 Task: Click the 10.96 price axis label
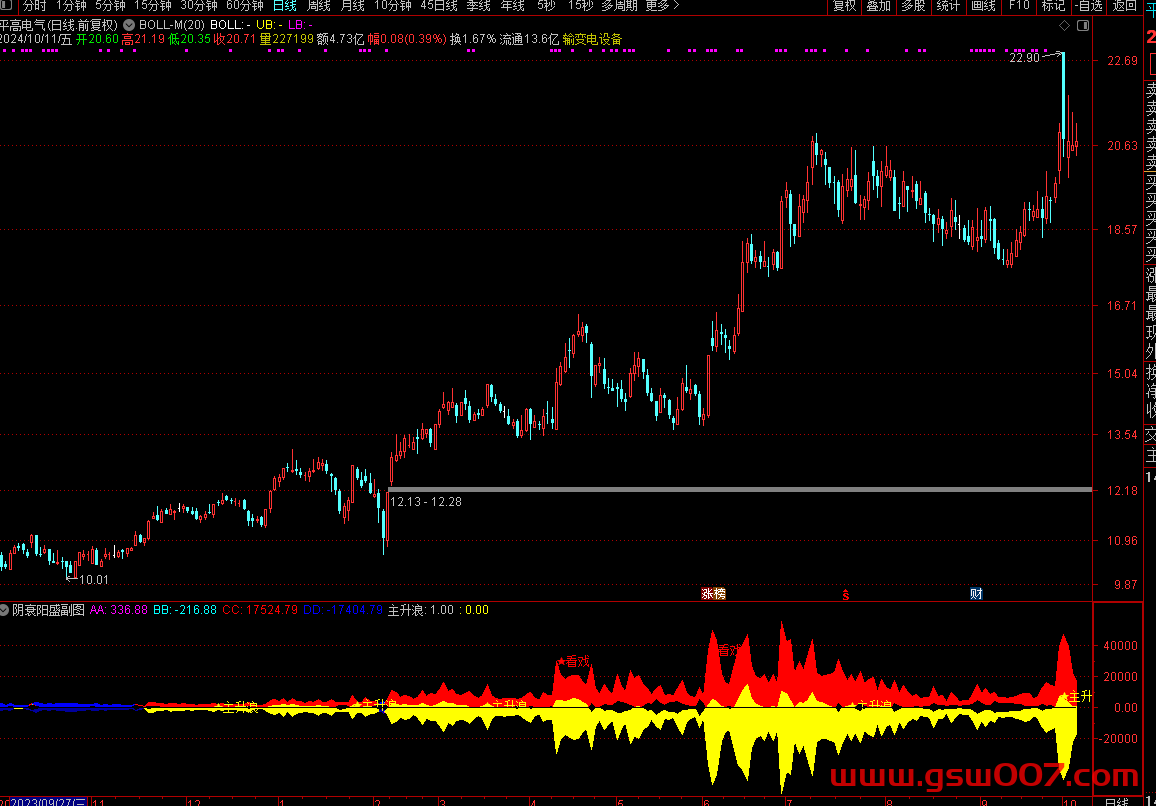click(x=1122, y=541)
